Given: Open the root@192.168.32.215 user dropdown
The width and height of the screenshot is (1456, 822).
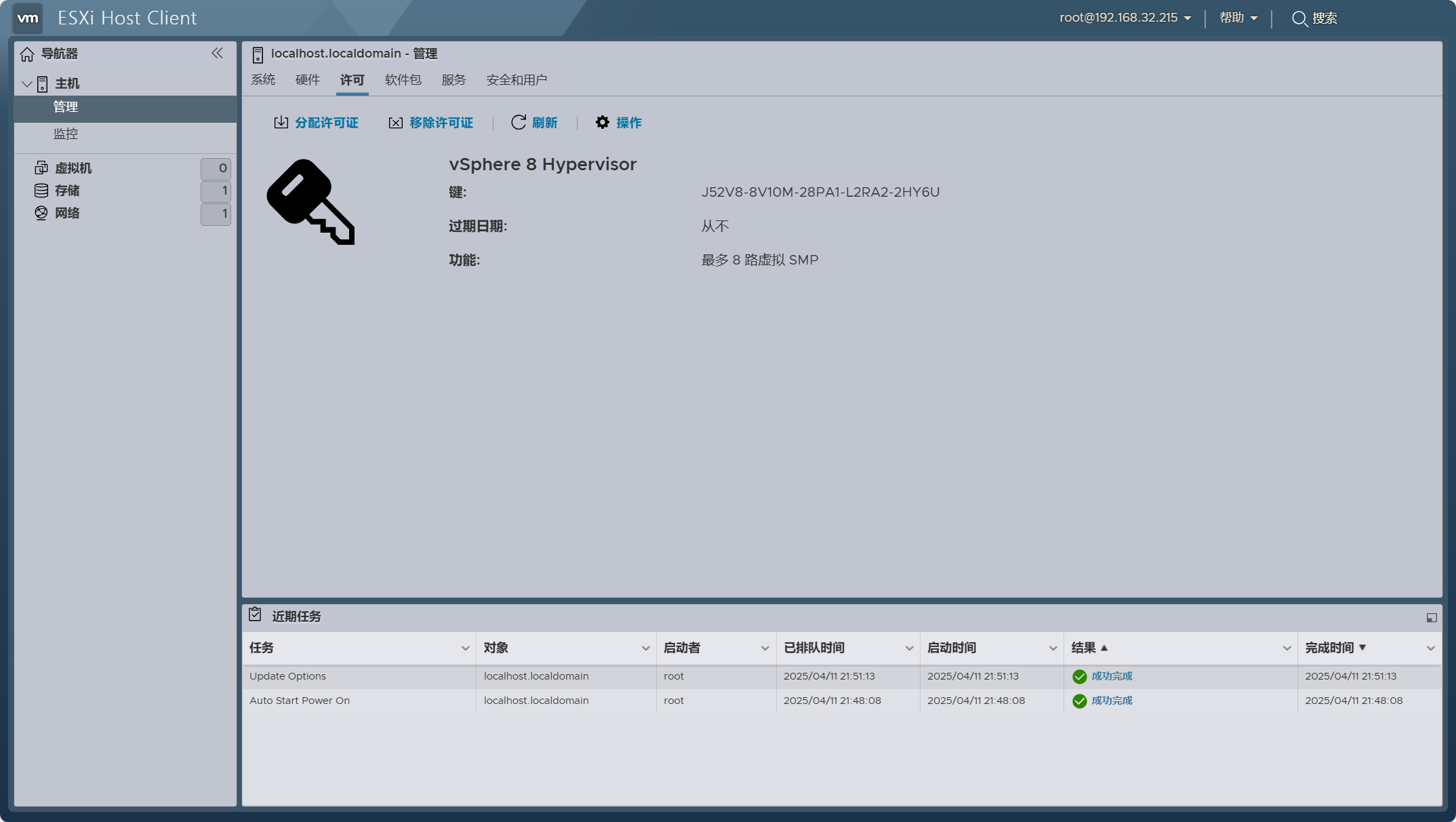Looking at the screenshot, I should click(x=1125, y=18).
